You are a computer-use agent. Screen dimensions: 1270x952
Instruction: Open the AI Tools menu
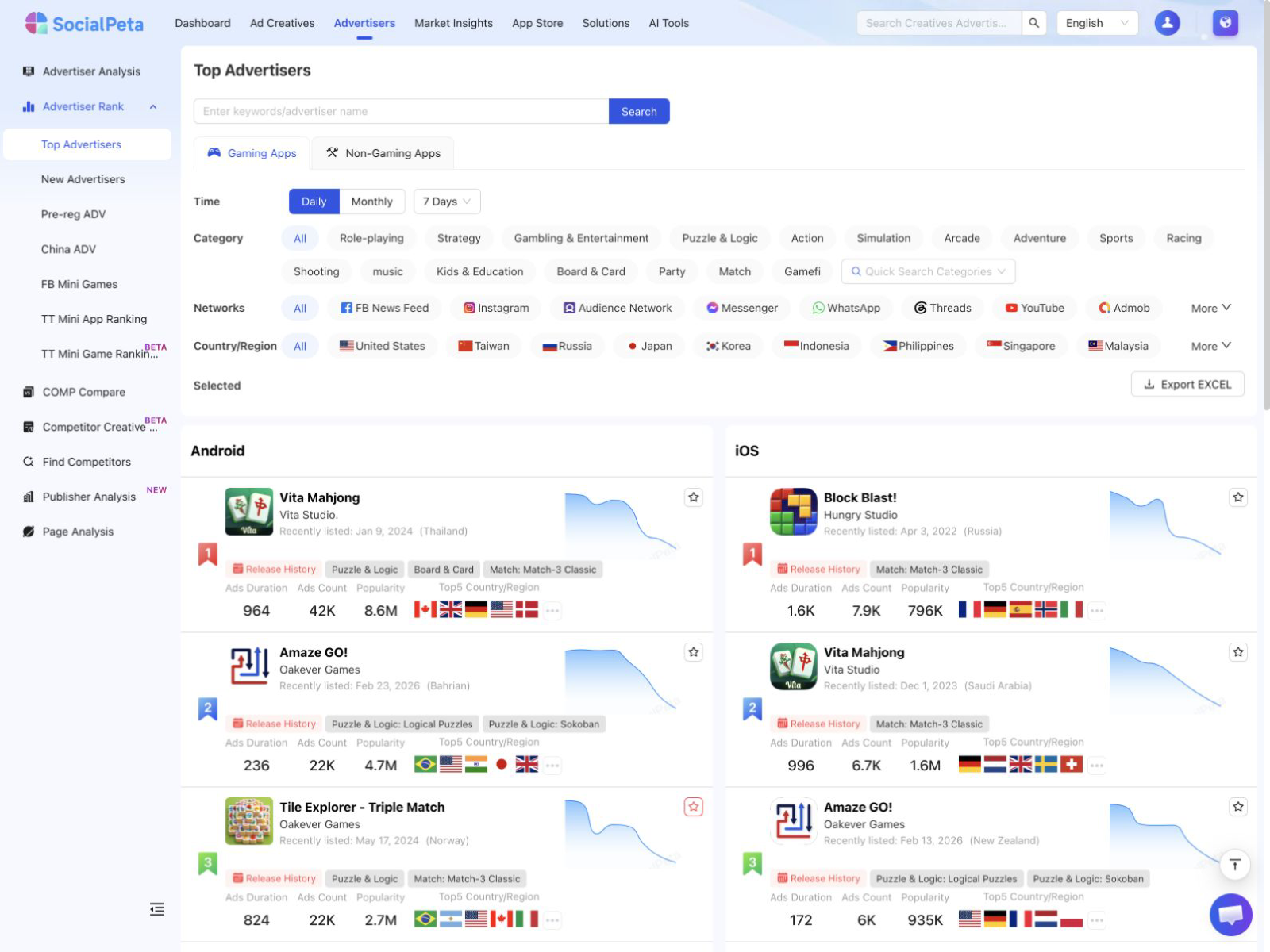tap(668, 23)
